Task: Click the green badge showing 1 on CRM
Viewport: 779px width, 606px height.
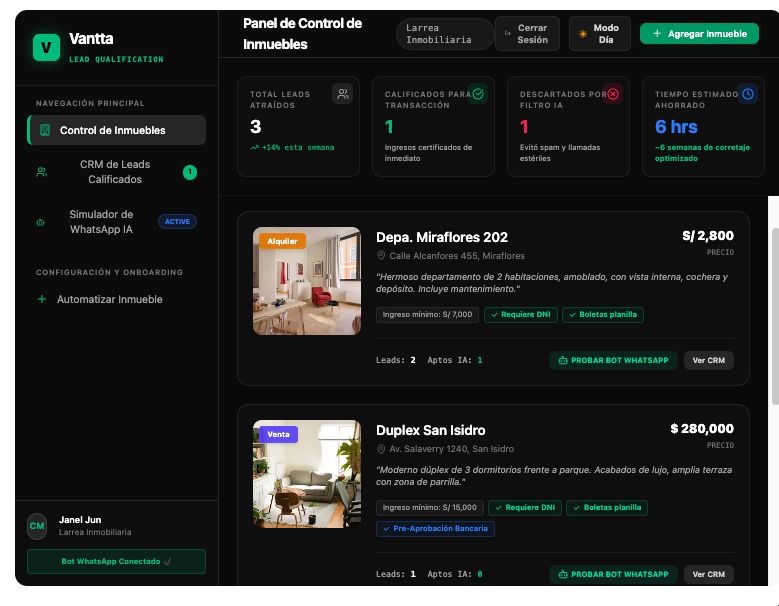Action: pos(190,172)
